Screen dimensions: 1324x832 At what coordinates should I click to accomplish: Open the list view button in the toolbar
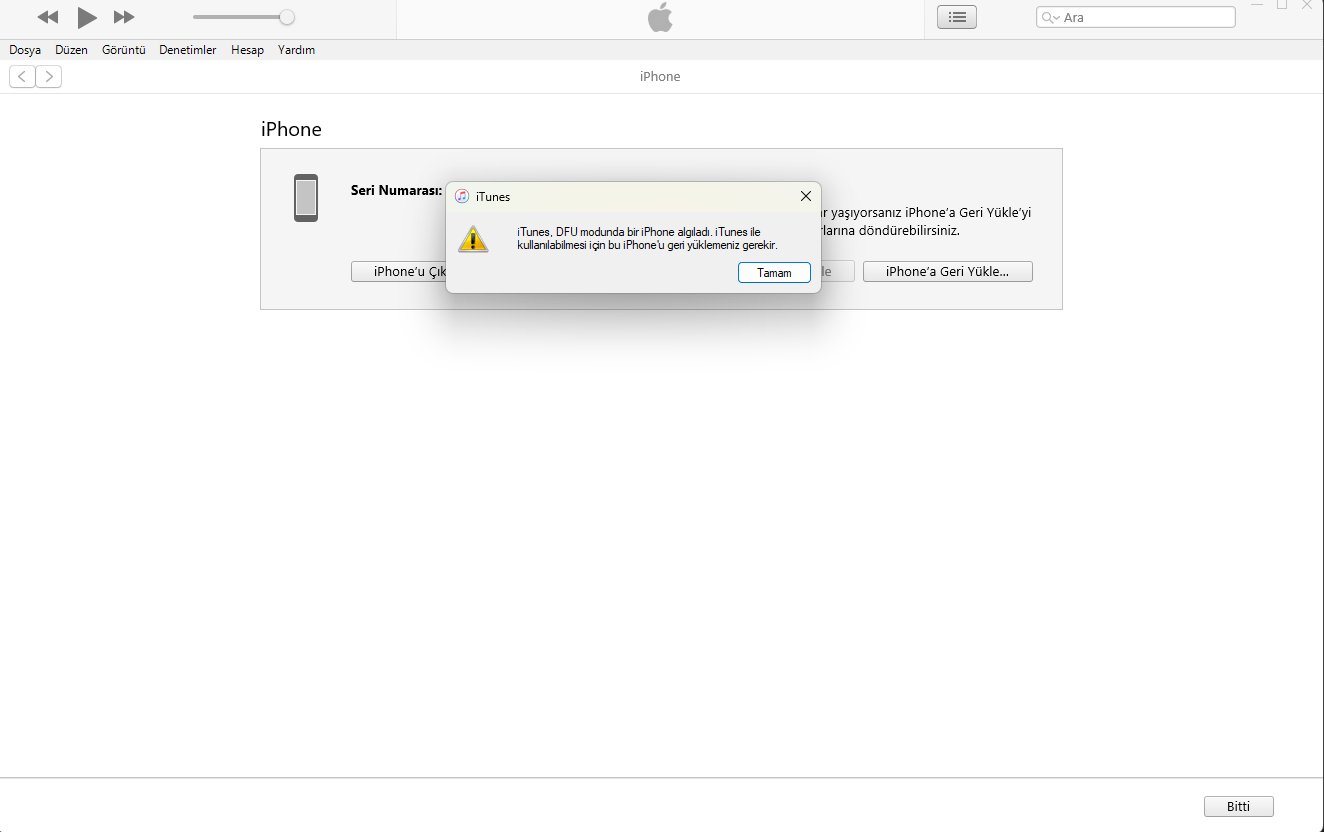[x=957, y=17]
